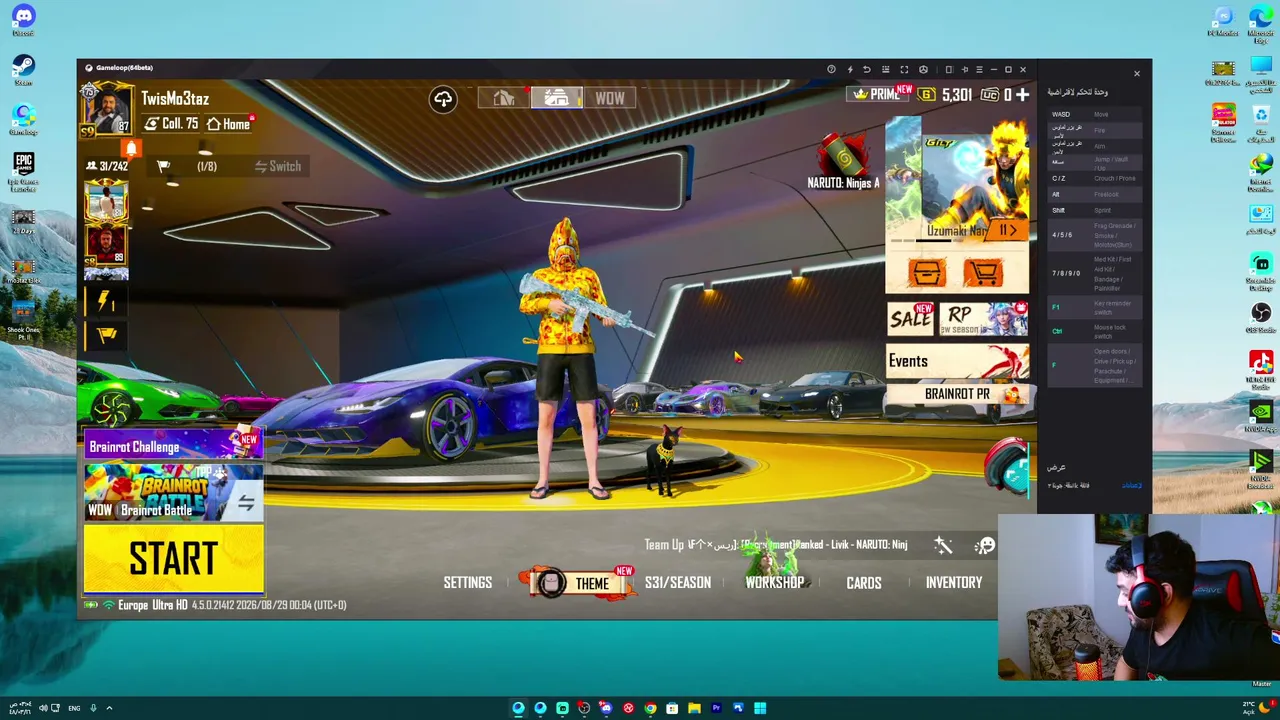Click the F1 key reminder switch row
The image size is (1280, 720).
coord(1094,307)
